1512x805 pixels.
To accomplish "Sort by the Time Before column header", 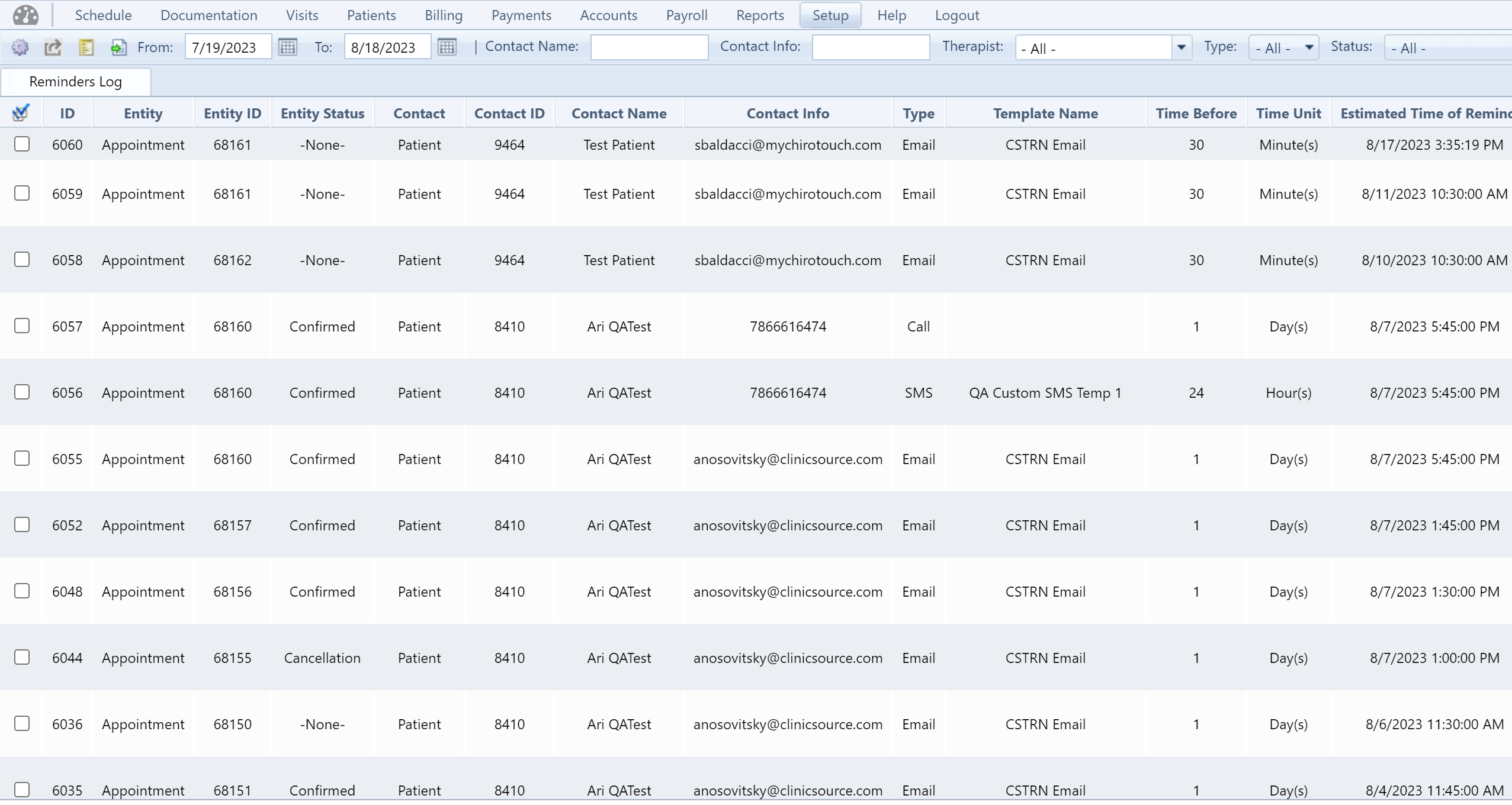I will point(1196,113).
